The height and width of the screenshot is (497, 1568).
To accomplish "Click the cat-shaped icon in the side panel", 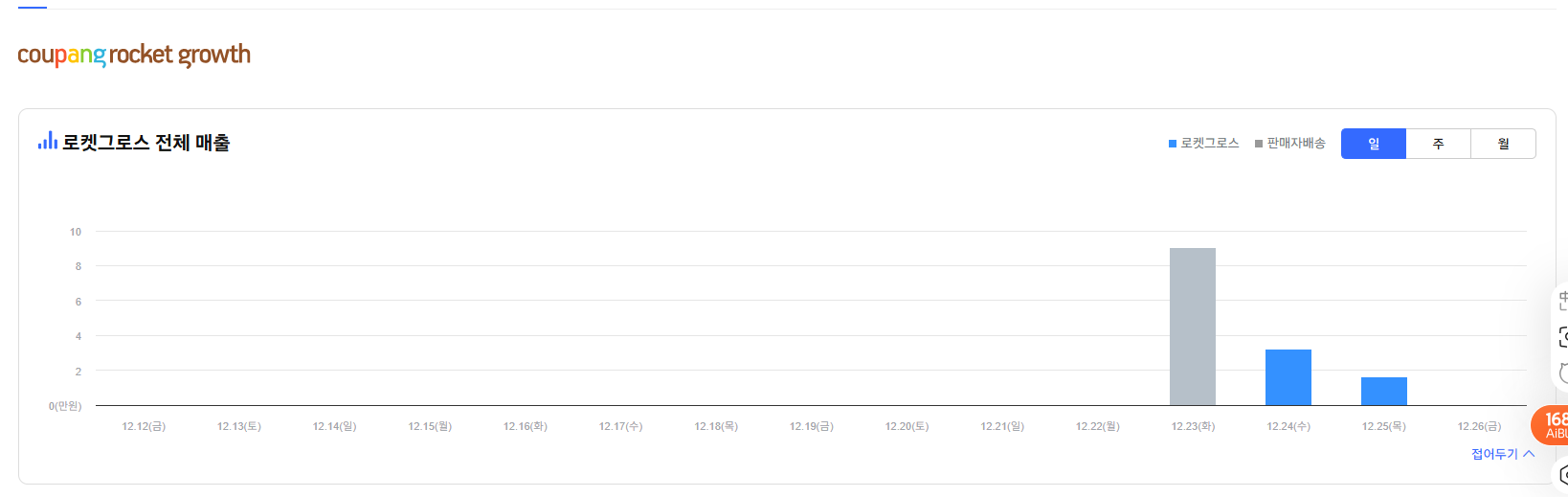I will (x=1562, y=373).
